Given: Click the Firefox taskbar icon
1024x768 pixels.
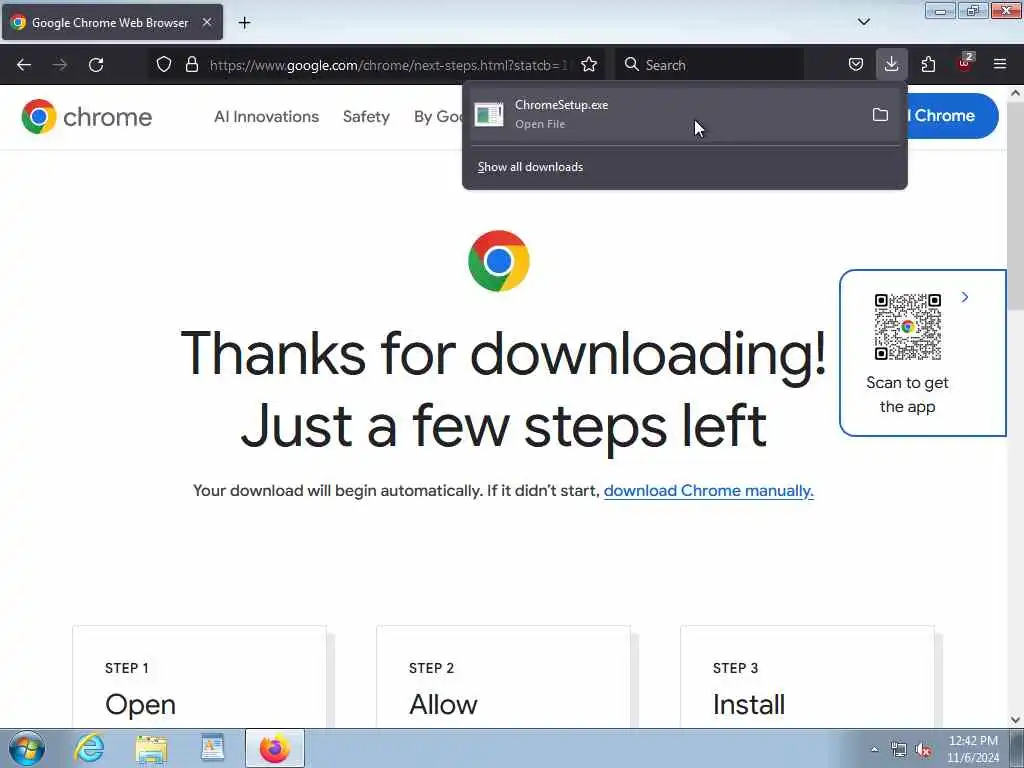Looking at the screenshot, I should click(x=275, y=748).
